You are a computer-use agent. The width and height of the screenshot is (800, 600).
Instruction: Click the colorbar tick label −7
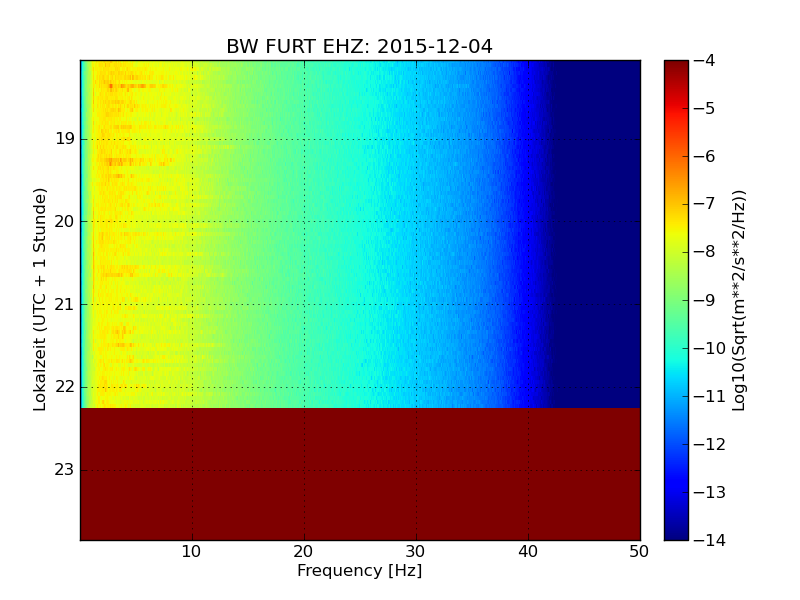pos(705,204)
